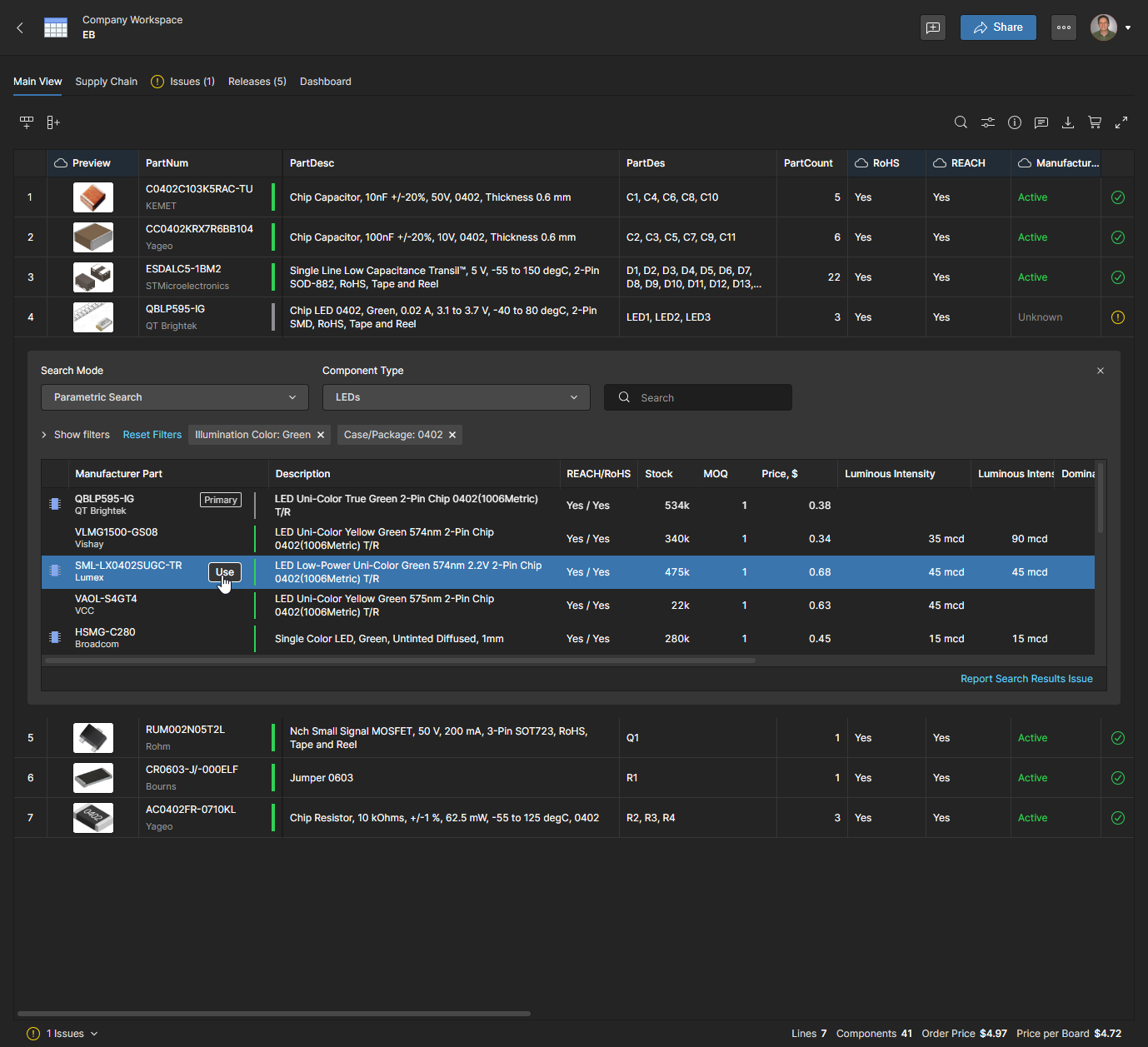Click the component Search input field
The height and width of the screenshot is (1047, 1148).
708,397
